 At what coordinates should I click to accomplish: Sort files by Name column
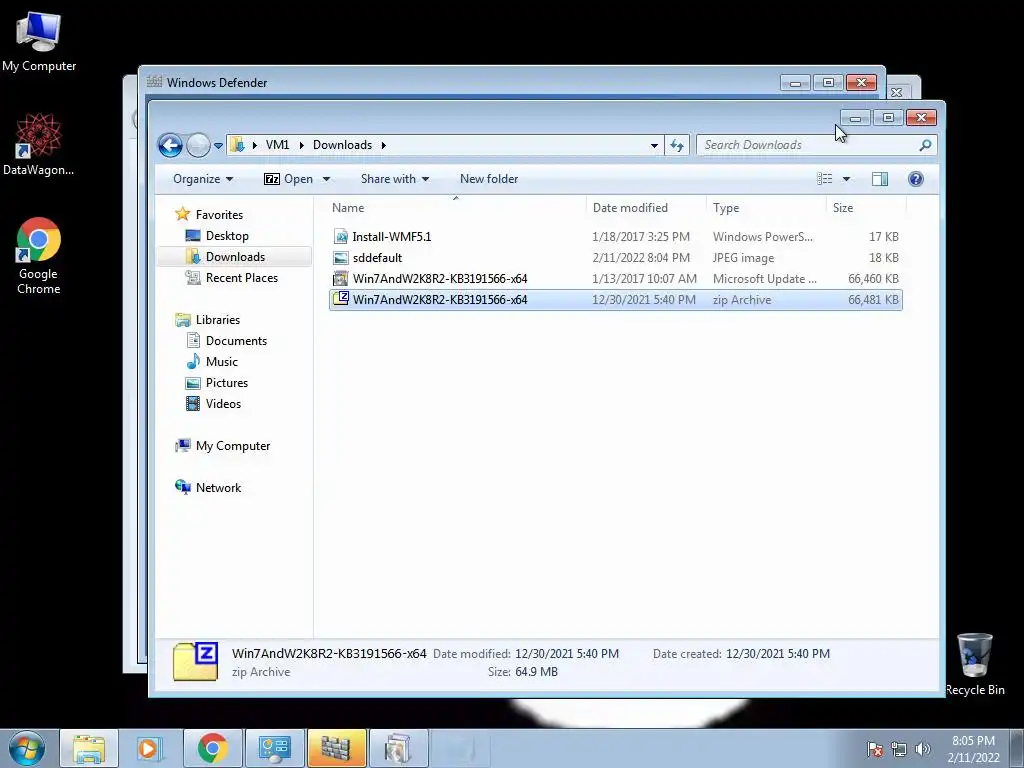pos(456,208)
